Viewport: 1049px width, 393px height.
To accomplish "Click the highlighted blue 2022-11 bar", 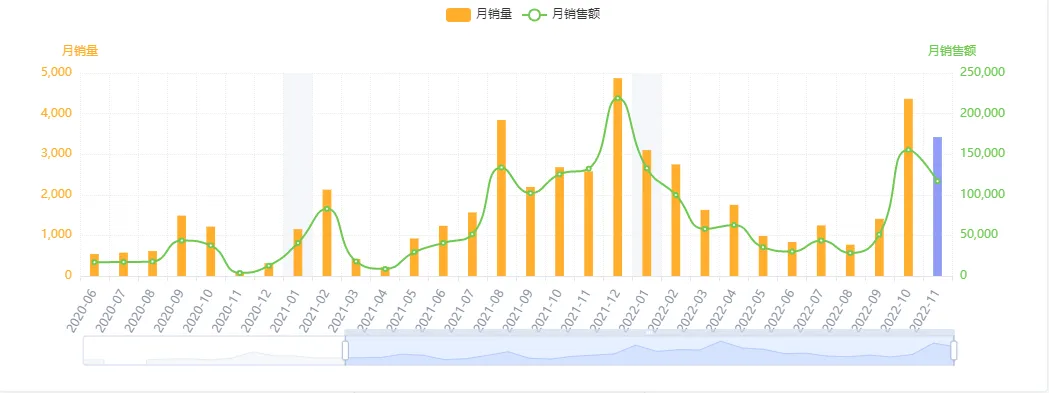I will pos(937,206).
